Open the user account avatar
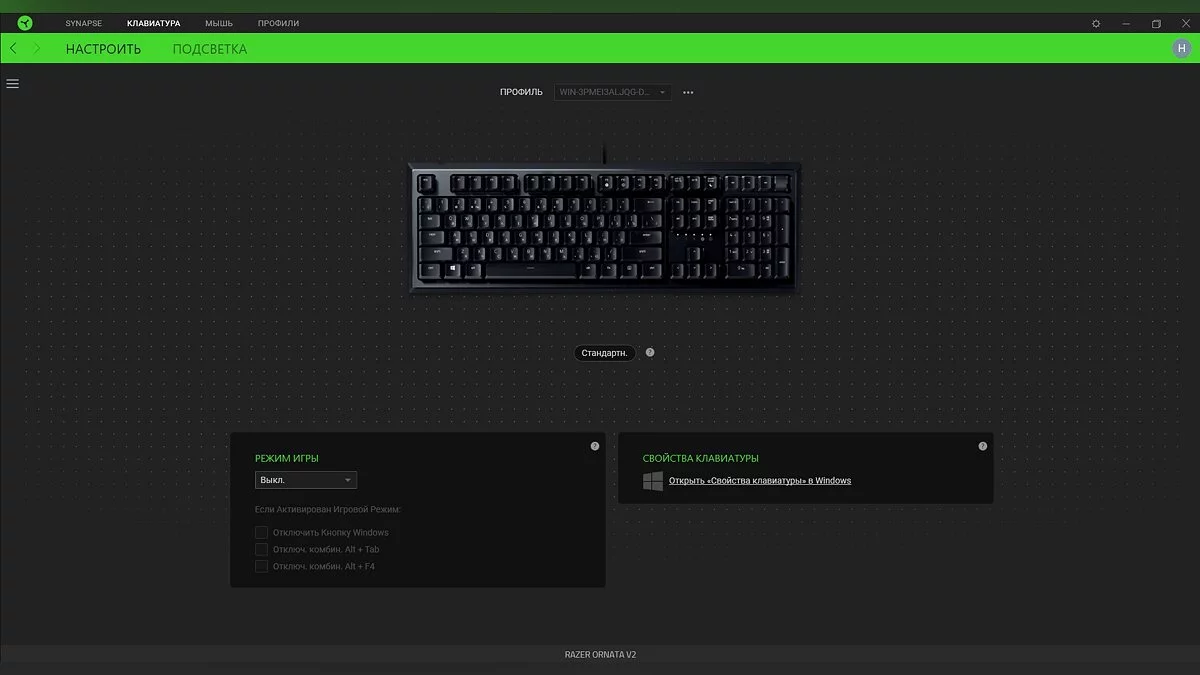 click(x=1181, y=48)
